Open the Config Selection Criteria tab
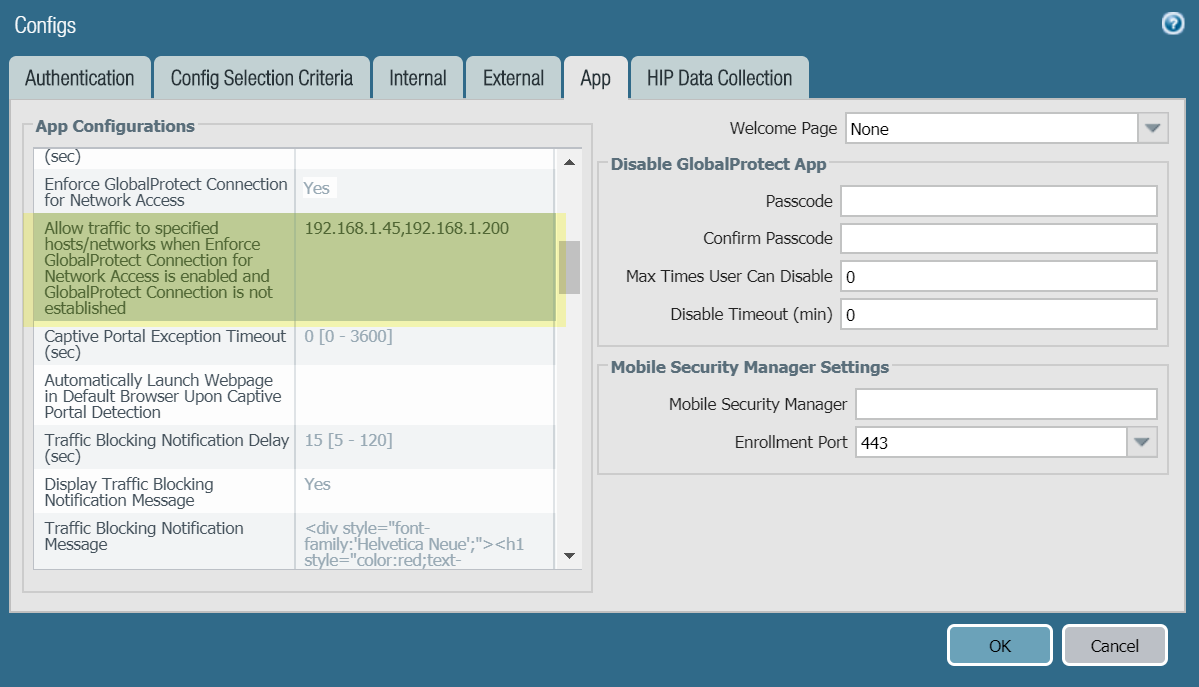Screen dimensions: 1199x687 [261, 78]
